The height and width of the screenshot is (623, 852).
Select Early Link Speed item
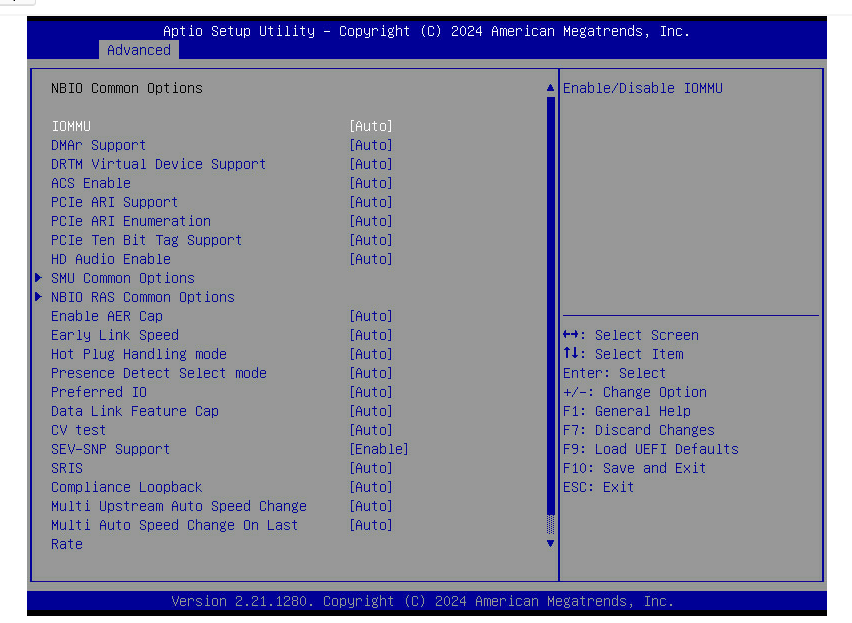coord(114,335)
